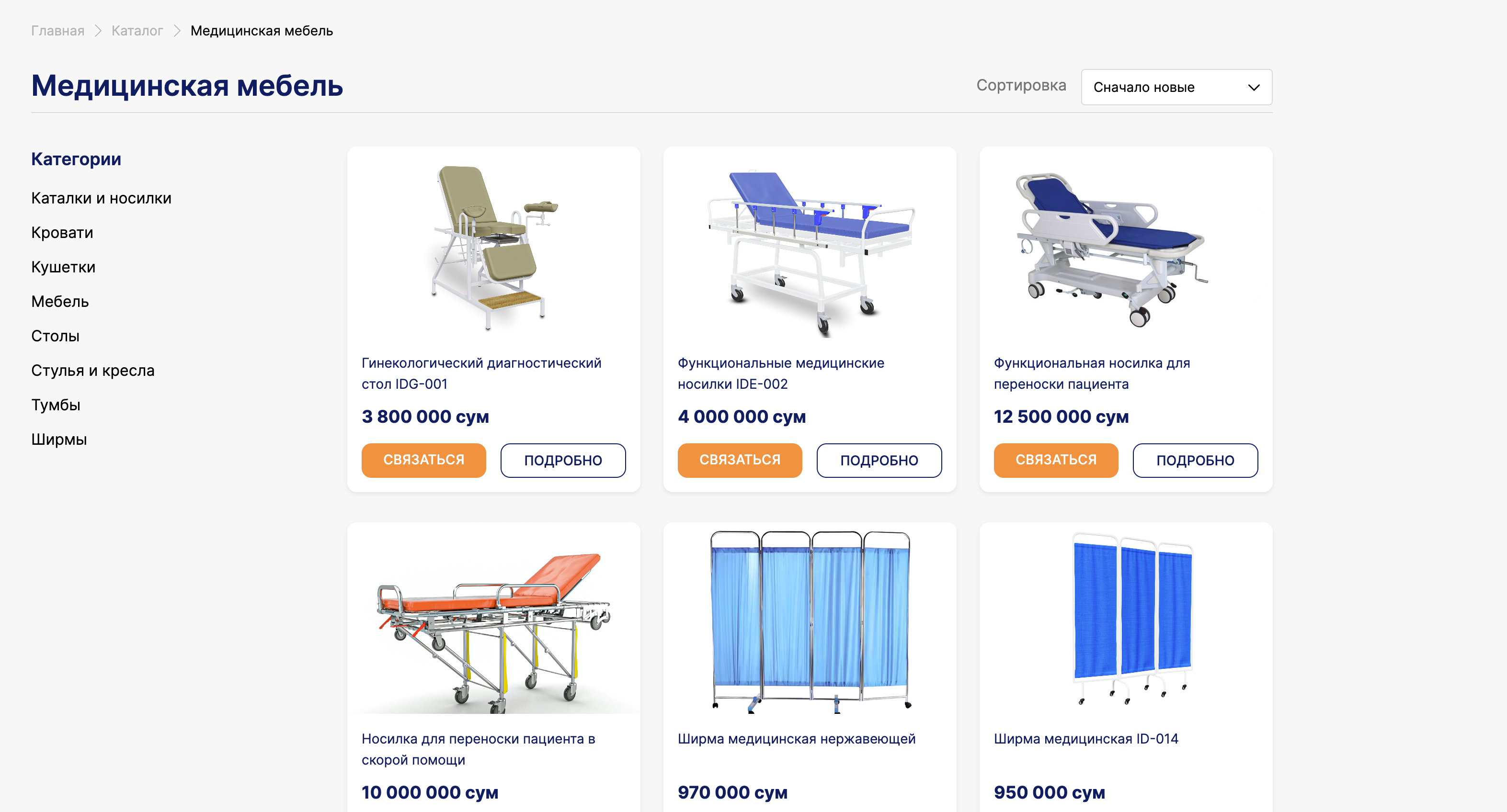Click the gynecological table IDG-001 product image
The width and height of the screenshot is (1507, 812).
point(493,248)
